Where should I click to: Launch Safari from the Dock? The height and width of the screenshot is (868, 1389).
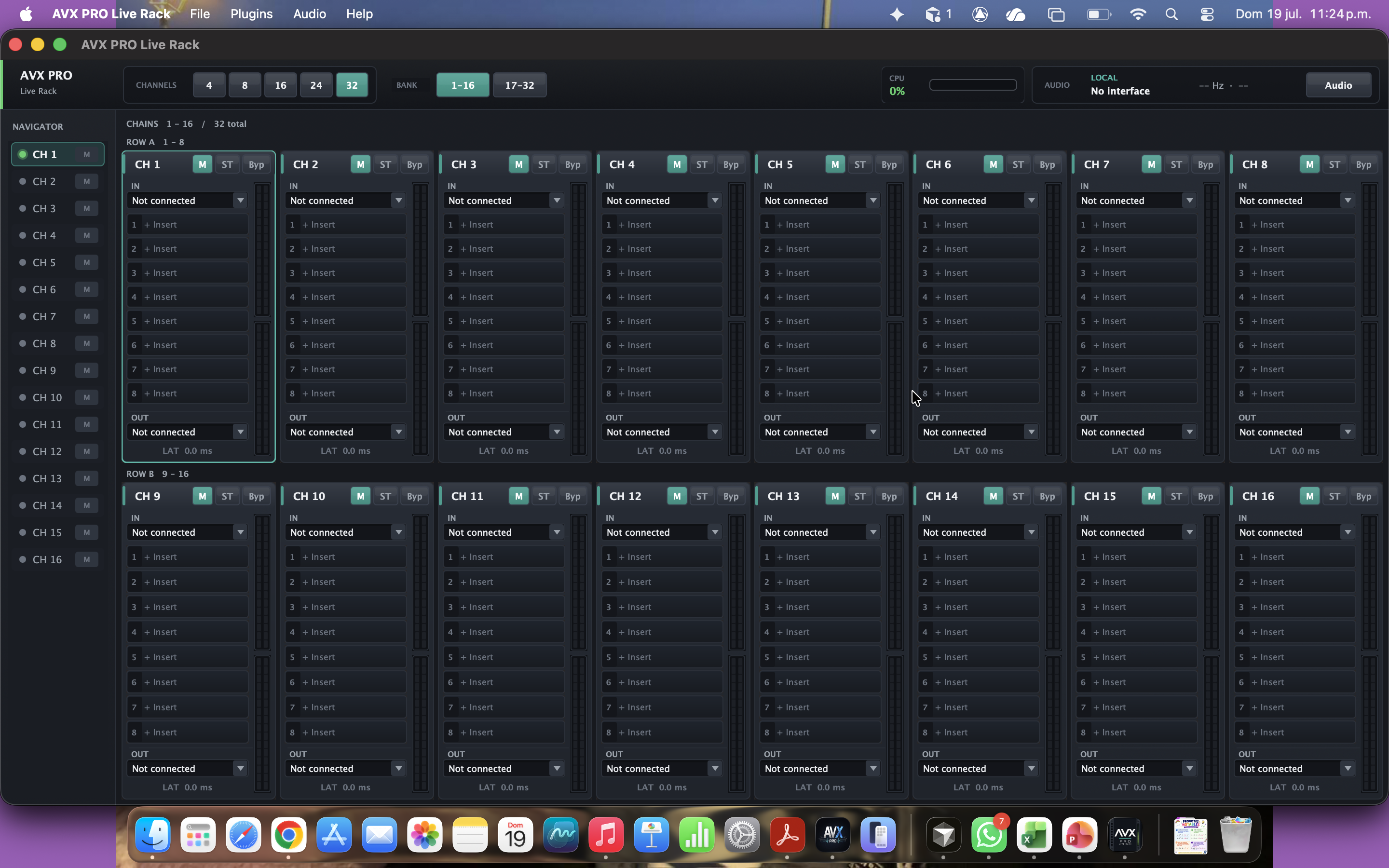pyautogui.click(x=244, y=835)
